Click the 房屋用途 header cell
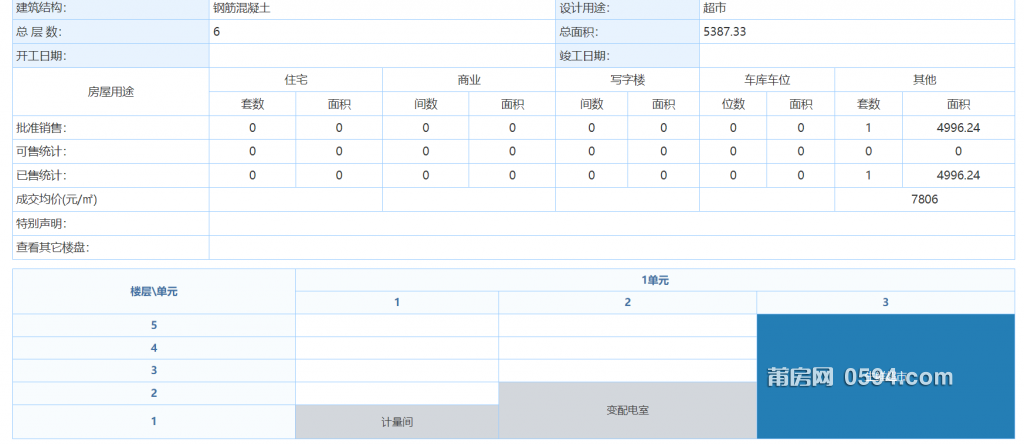1024x445 pixels. tap(111, 92)
